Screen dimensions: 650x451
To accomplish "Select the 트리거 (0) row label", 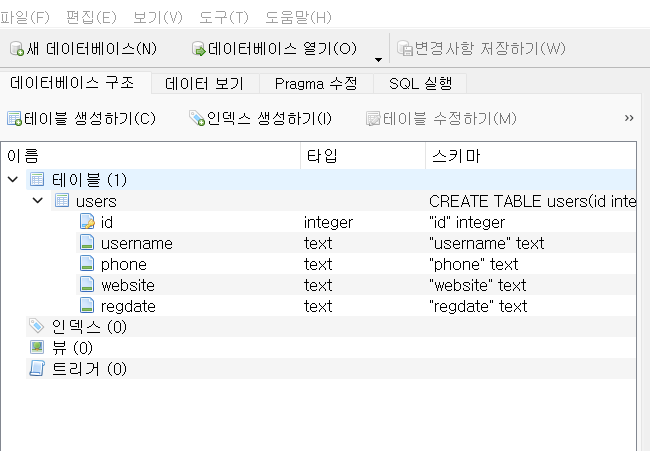I will tap(89, 369).
